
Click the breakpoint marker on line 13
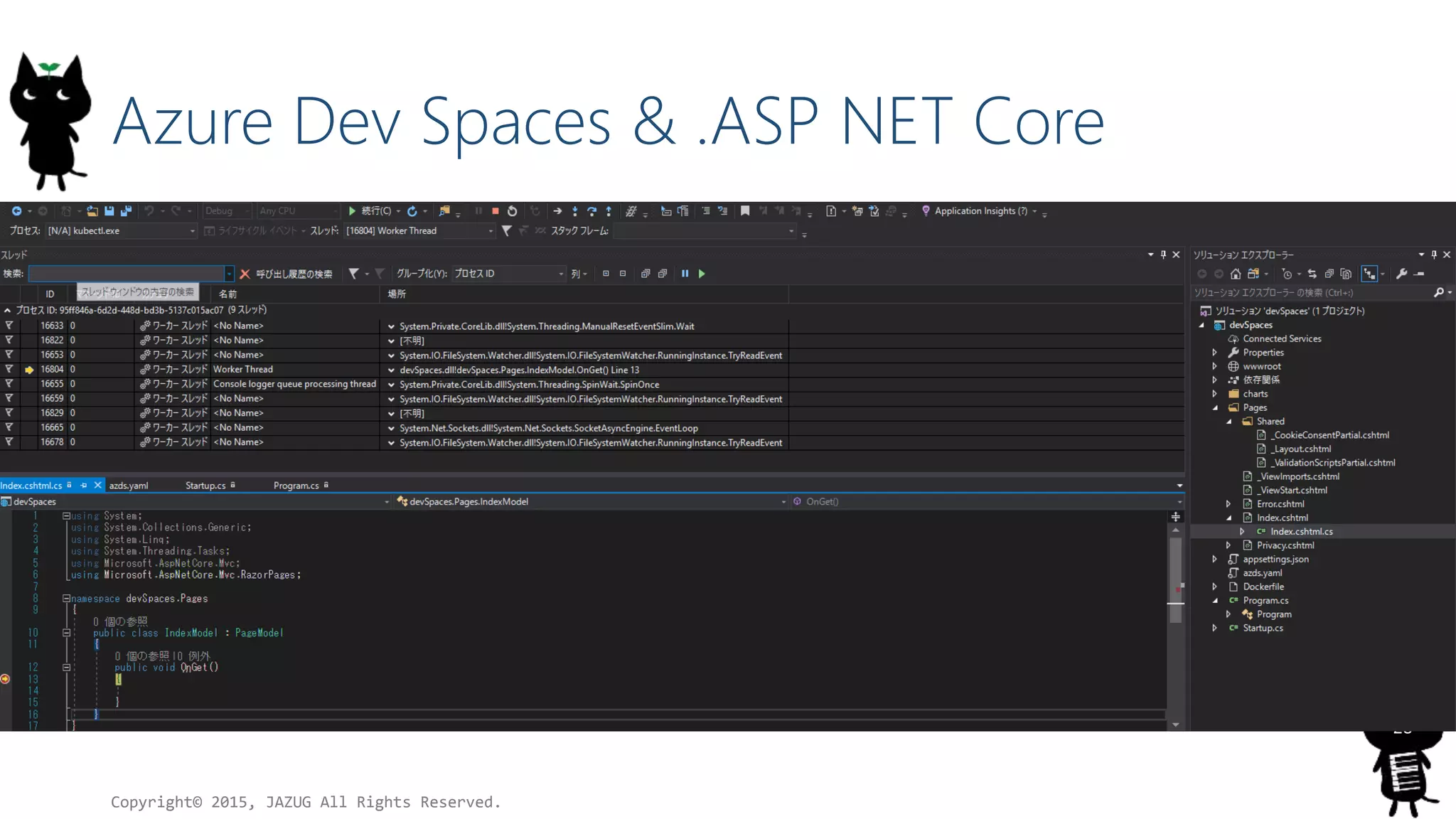click(x=5, y=679)
